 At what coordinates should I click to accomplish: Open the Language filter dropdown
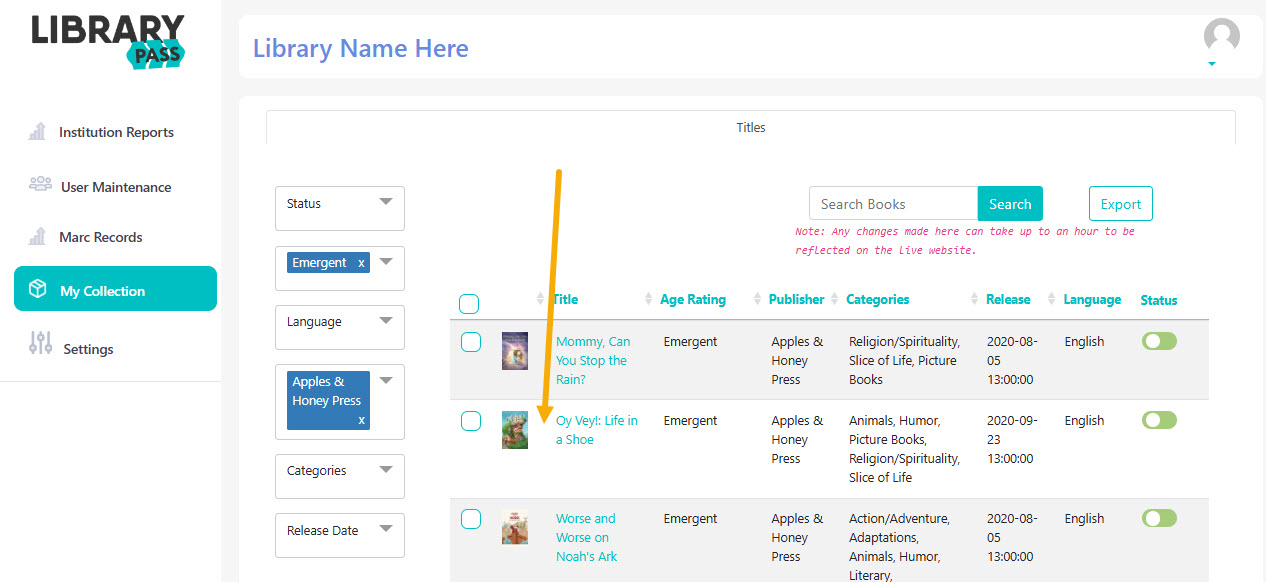click(x=340, y=327)
